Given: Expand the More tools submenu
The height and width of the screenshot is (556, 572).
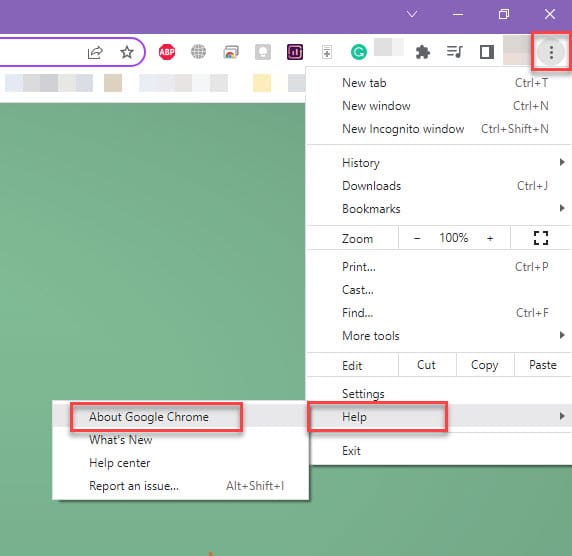Looking at the screenshot, I should tap(438, 336).
